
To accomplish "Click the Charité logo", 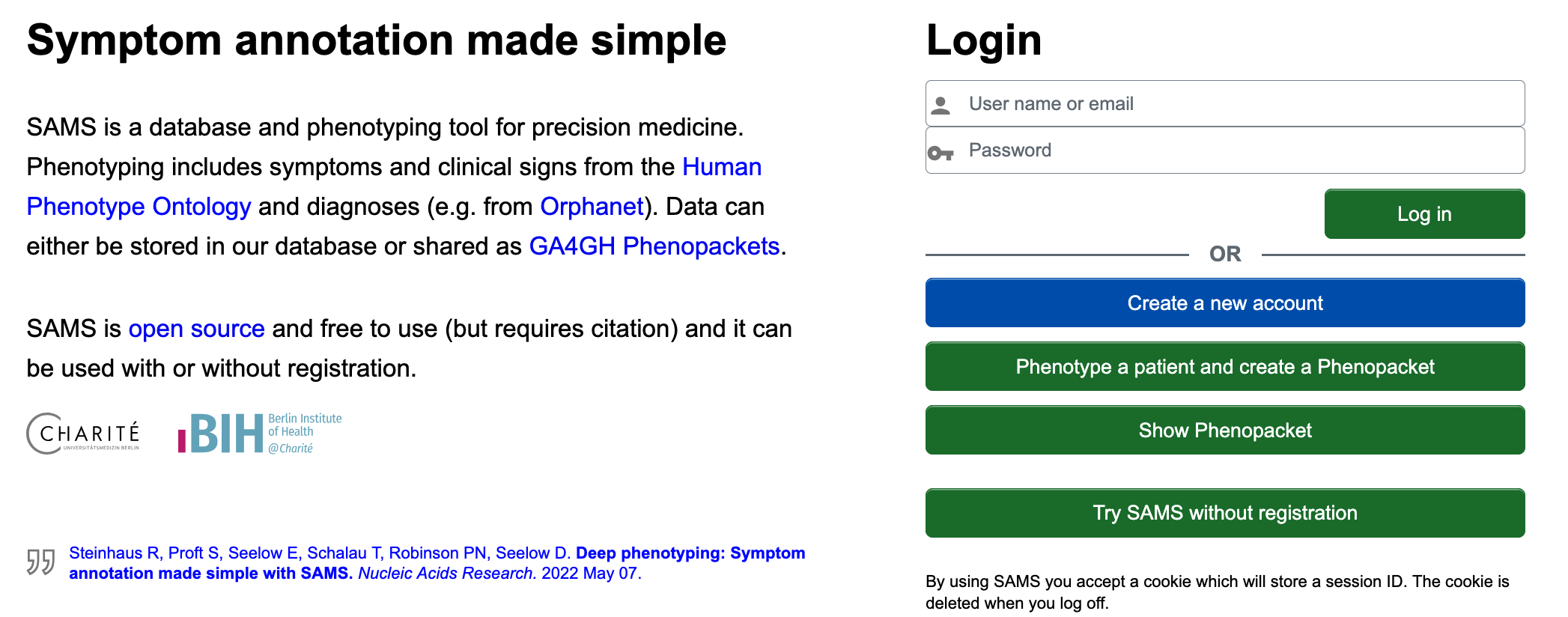I will coord(83,434).
